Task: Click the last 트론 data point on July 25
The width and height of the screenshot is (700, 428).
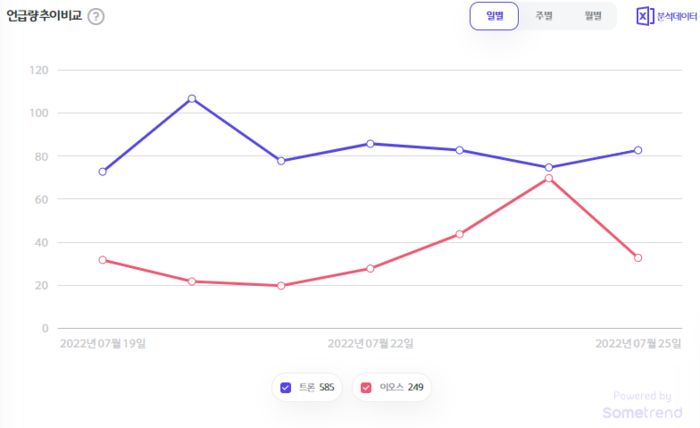Action: (638, 150)
